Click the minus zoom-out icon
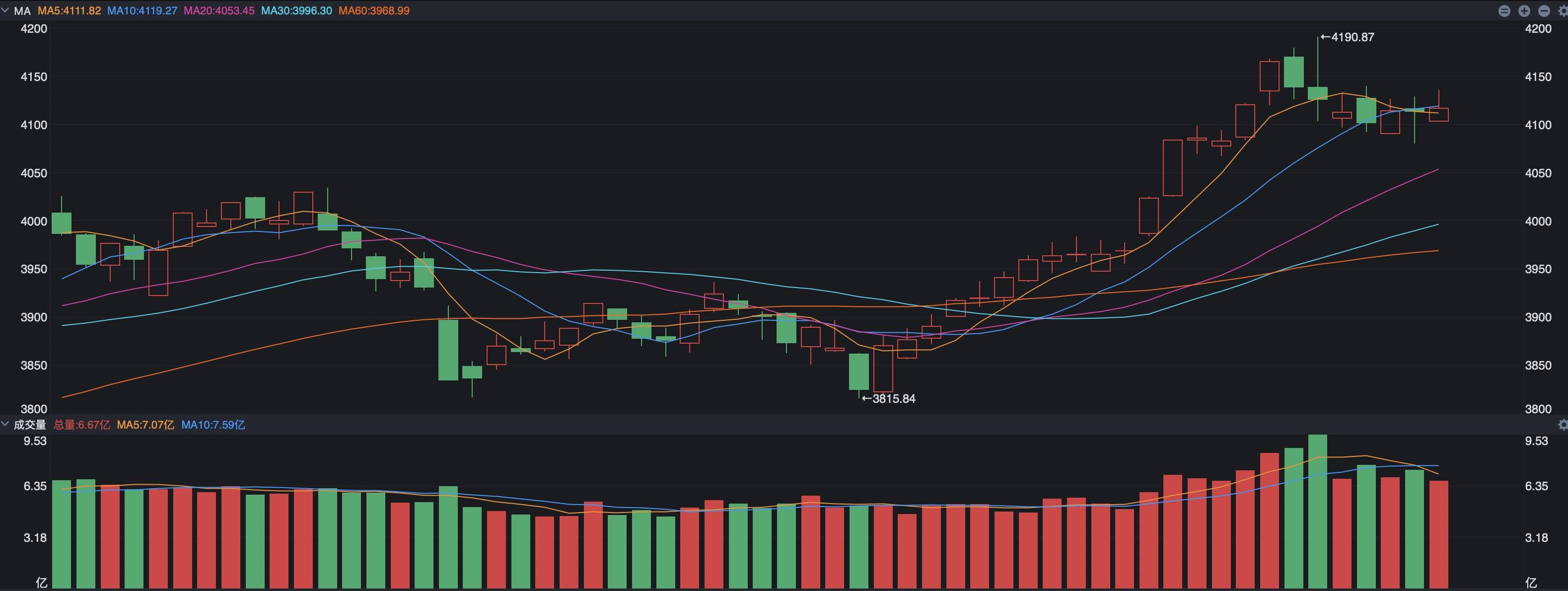The width and height of the screenshot is (1568, 591). (1544, 11)
